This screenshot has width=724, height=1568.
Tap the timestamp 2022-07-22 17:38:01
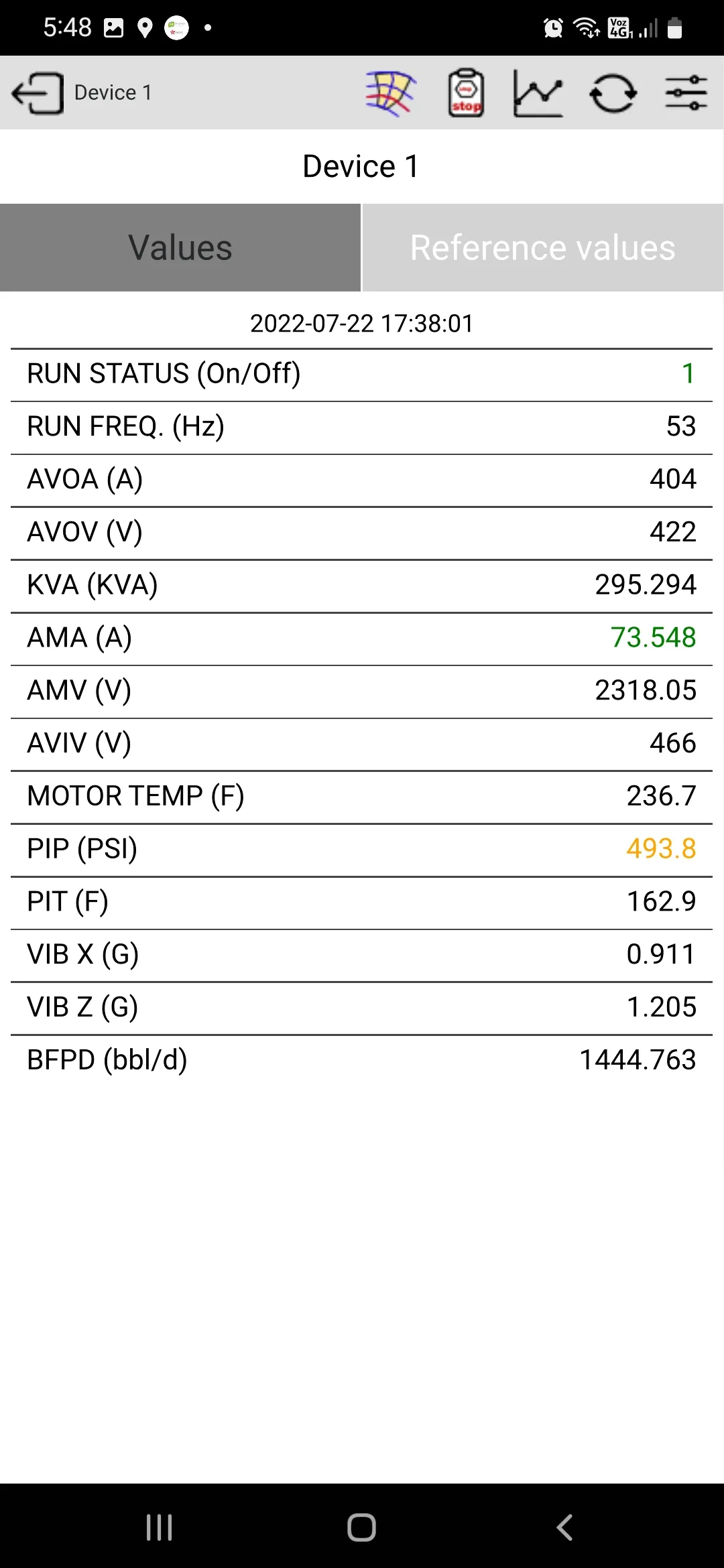[361, 324]
